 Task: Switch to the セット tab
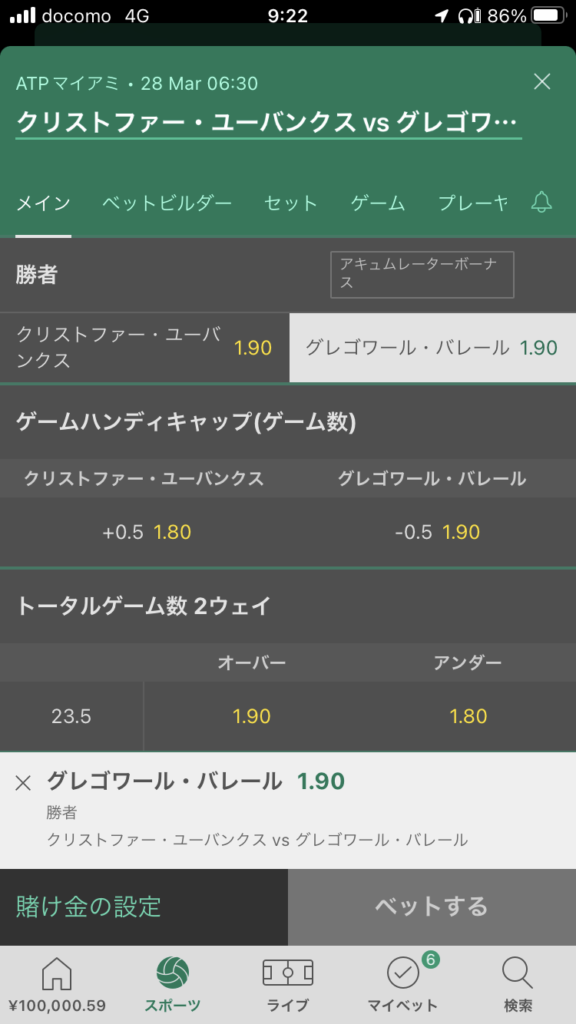pyautogui.click(x=291, y=203)
